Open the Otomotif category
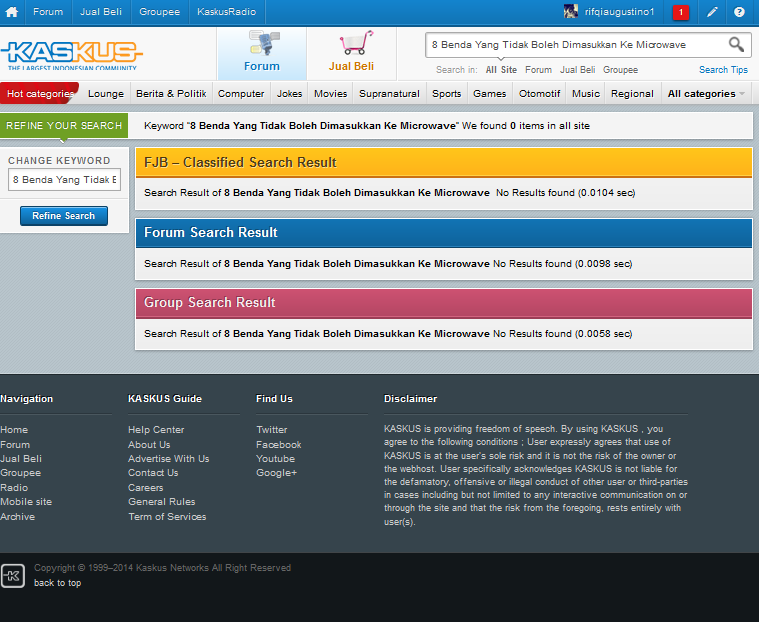Screen dimensions: 759x622 point(539,93)
